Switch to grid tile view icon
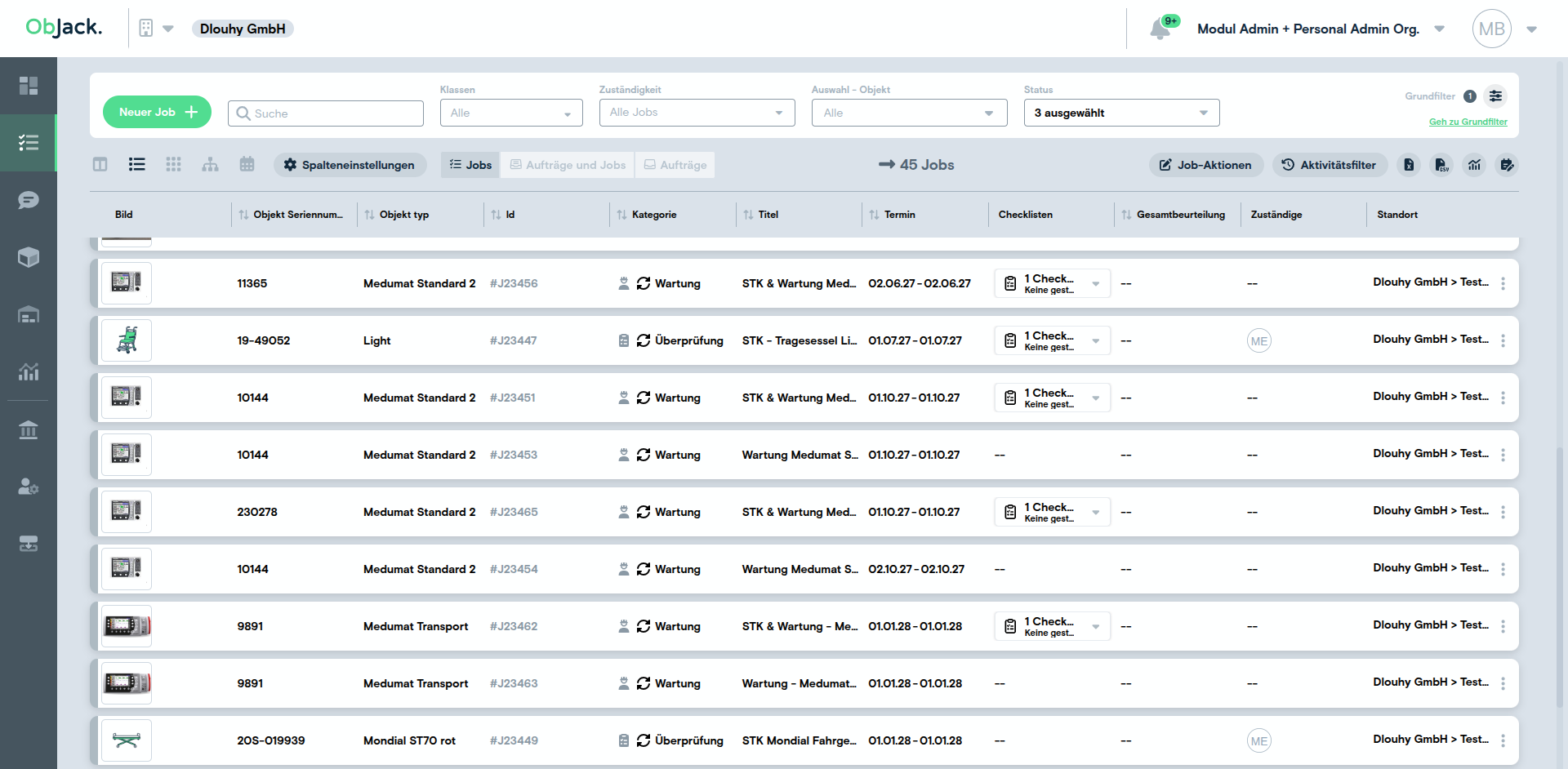1568x769 pixels. 173,165
